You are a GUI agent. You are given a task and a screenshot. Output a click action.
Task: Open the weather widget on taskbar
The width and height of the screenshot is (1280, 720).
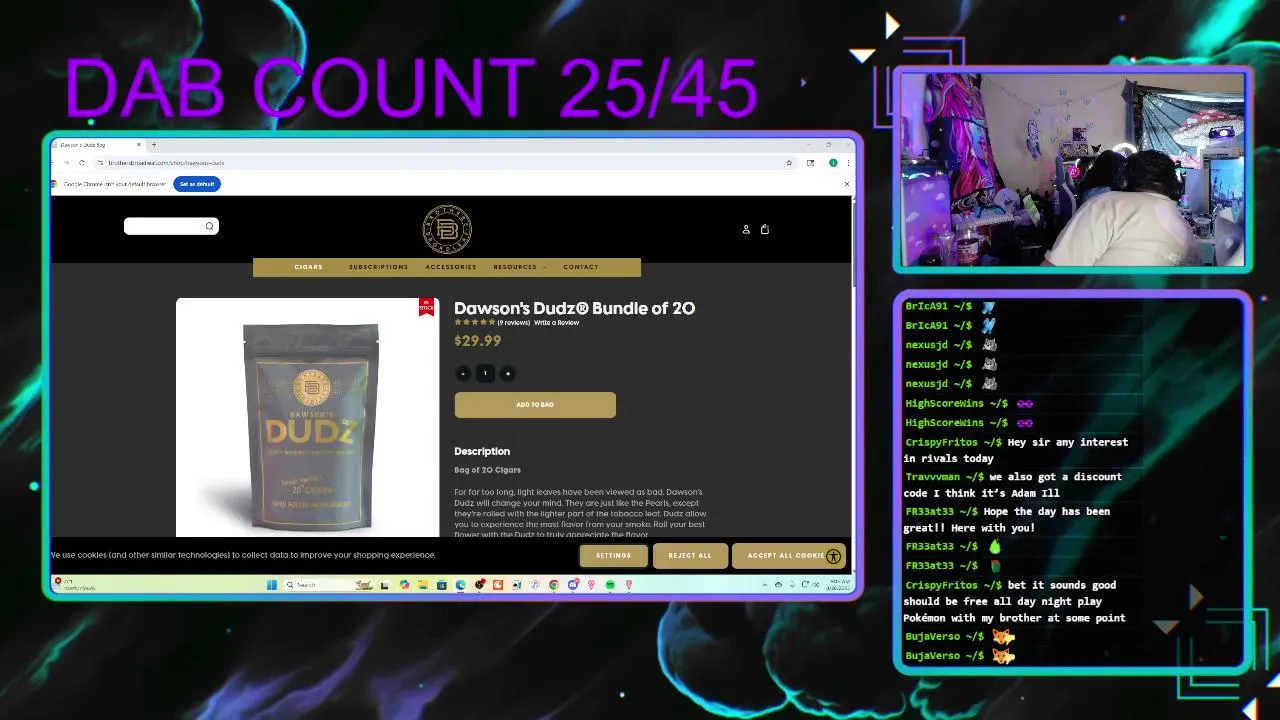pos(76,584)
